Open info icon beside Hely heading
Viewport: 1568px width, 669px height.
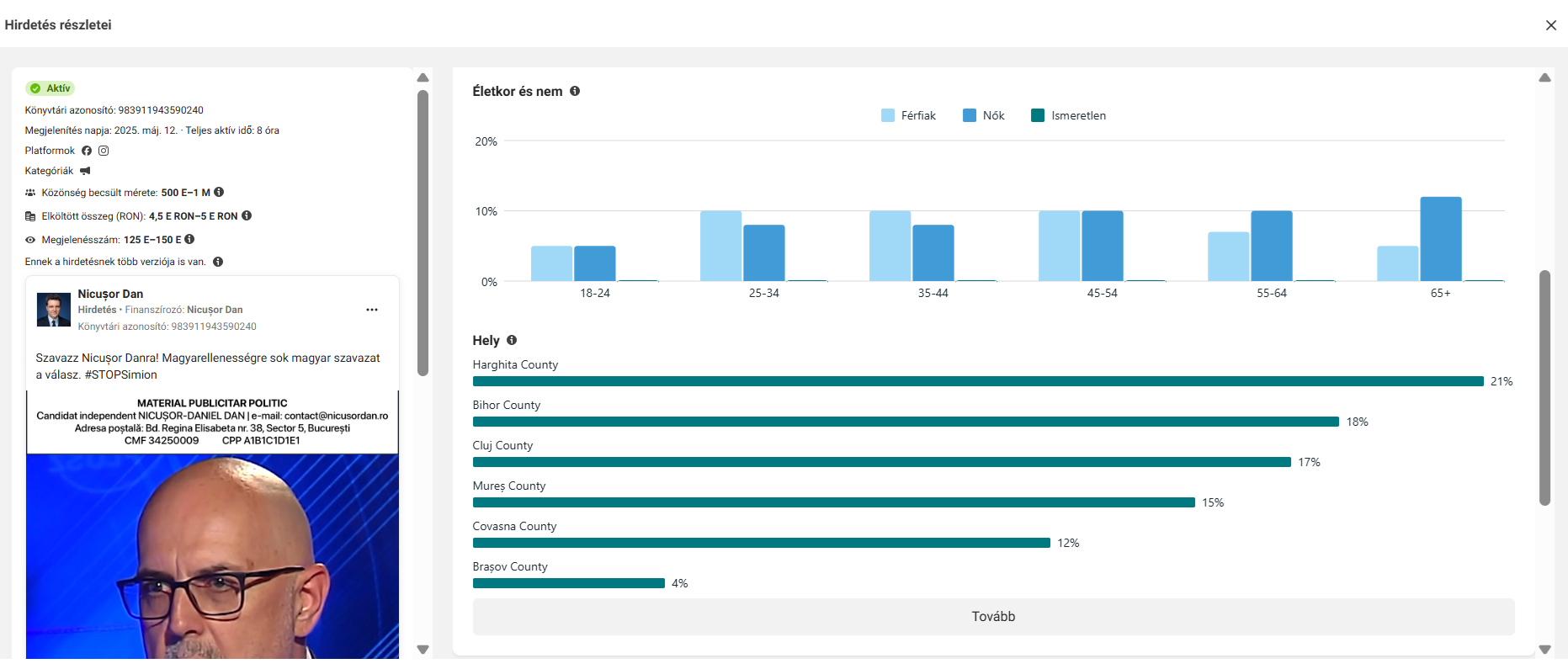[x=512, y=340]
